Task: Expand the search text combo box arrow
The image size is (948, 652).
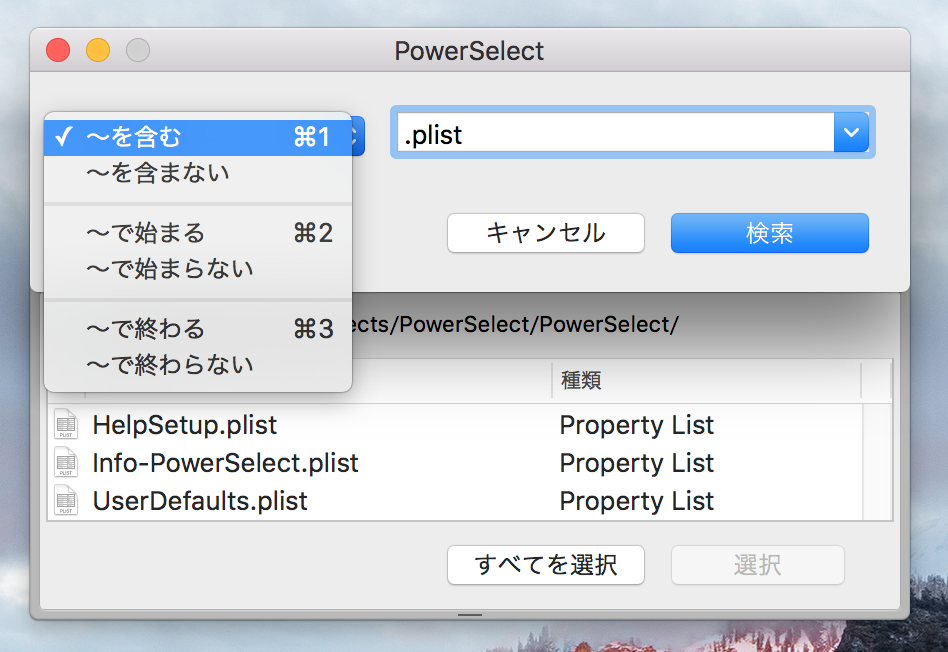Action: pos(851,132)
